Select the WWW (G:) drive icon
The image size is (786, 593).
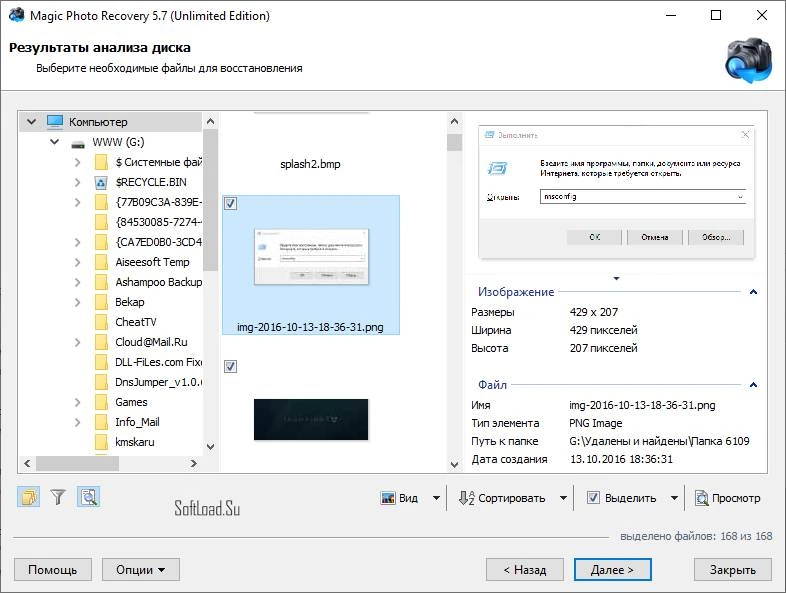pyautogui.click(x=78, y=144)
